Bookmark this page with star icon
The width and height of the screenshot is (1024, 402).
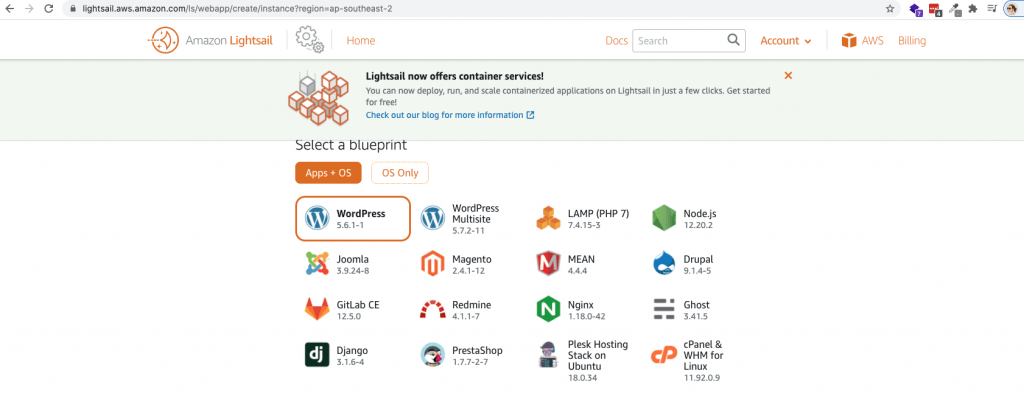coord(890,8)
